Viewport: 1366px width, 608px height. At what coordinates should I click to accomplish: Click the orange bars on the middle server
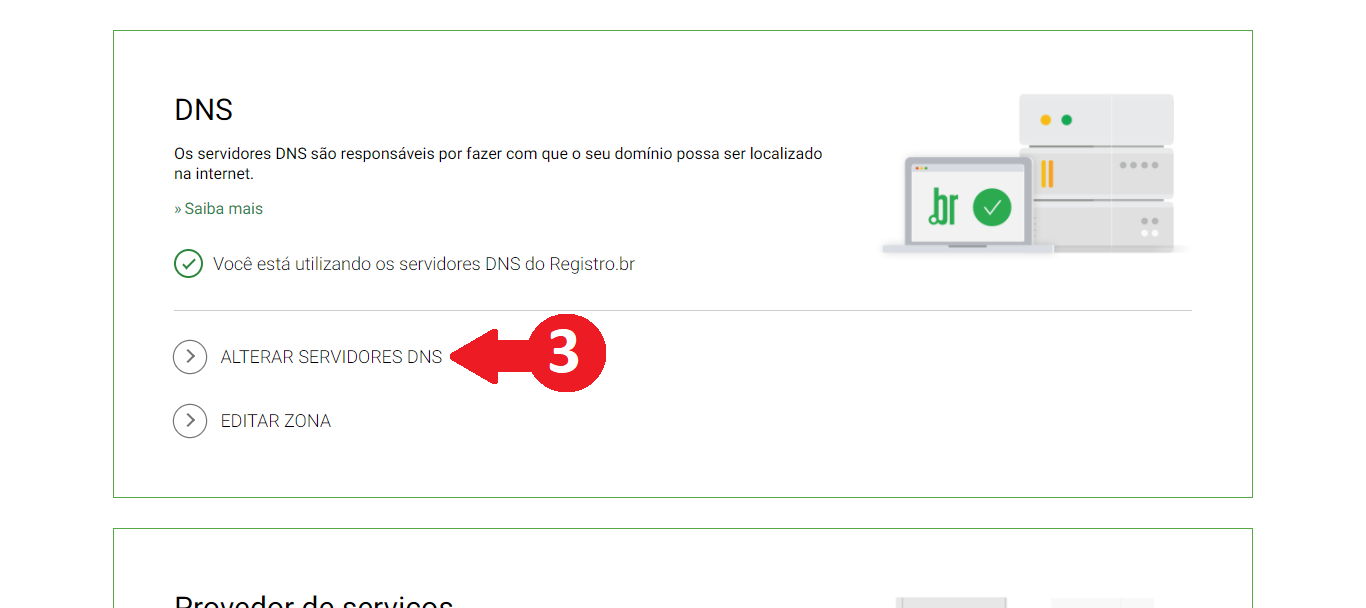(x=1047, y=174)
